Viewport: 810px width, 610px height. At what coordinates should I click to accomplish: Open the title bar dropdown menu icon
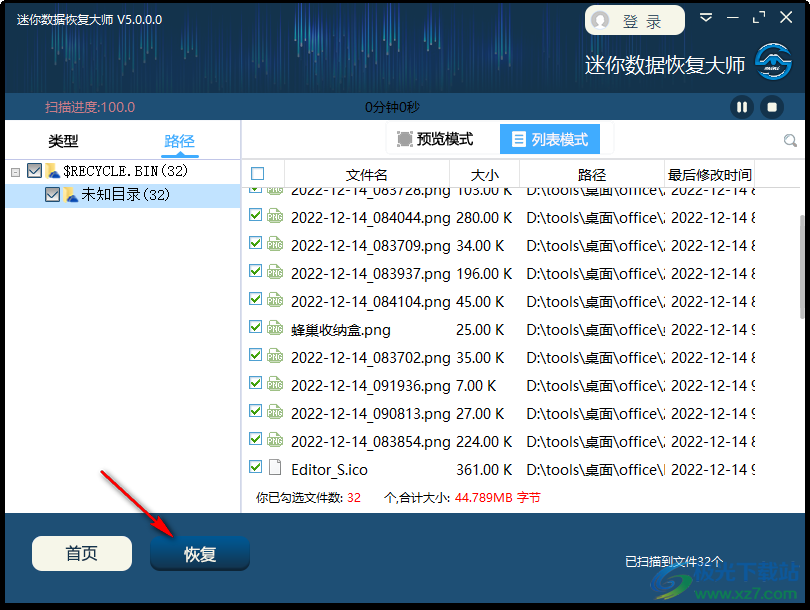[706, 18]
